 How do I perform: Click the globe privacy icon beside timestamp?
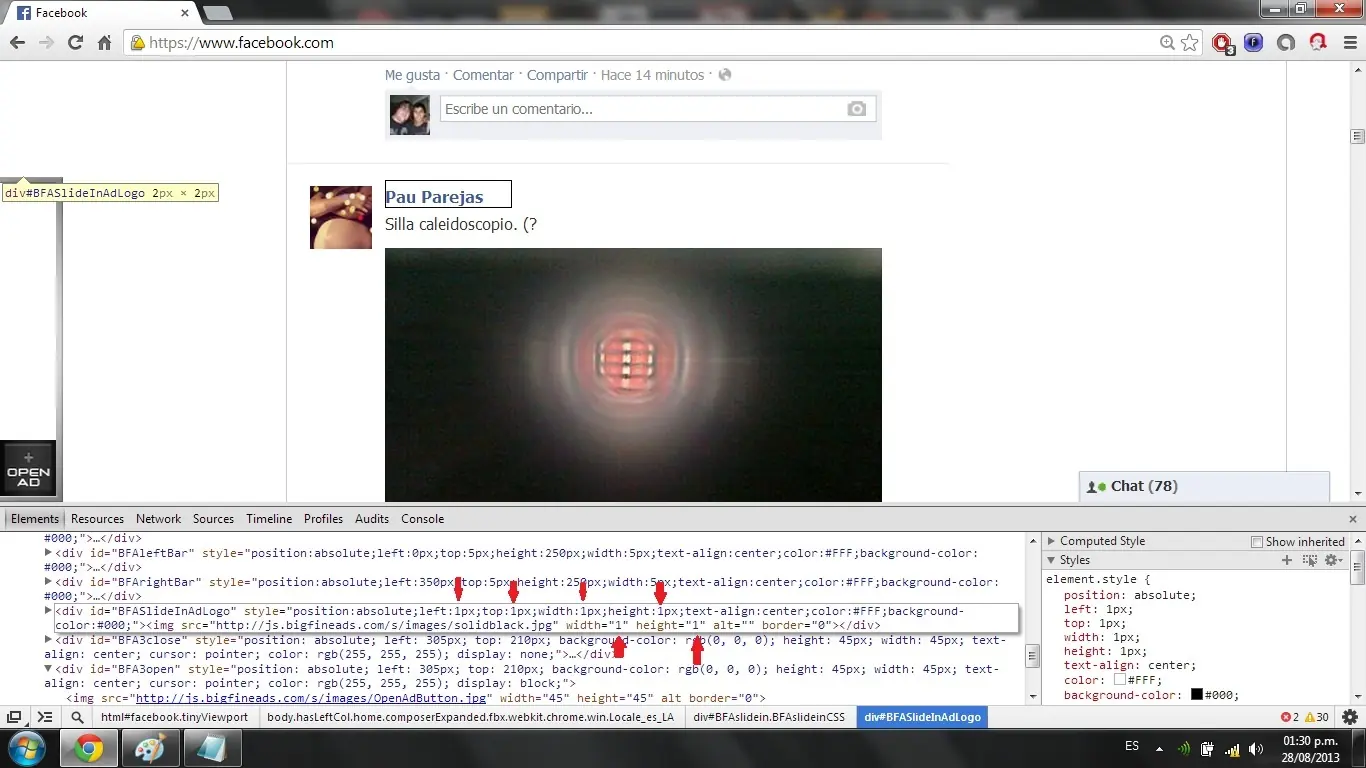click(x=725, y=75)
